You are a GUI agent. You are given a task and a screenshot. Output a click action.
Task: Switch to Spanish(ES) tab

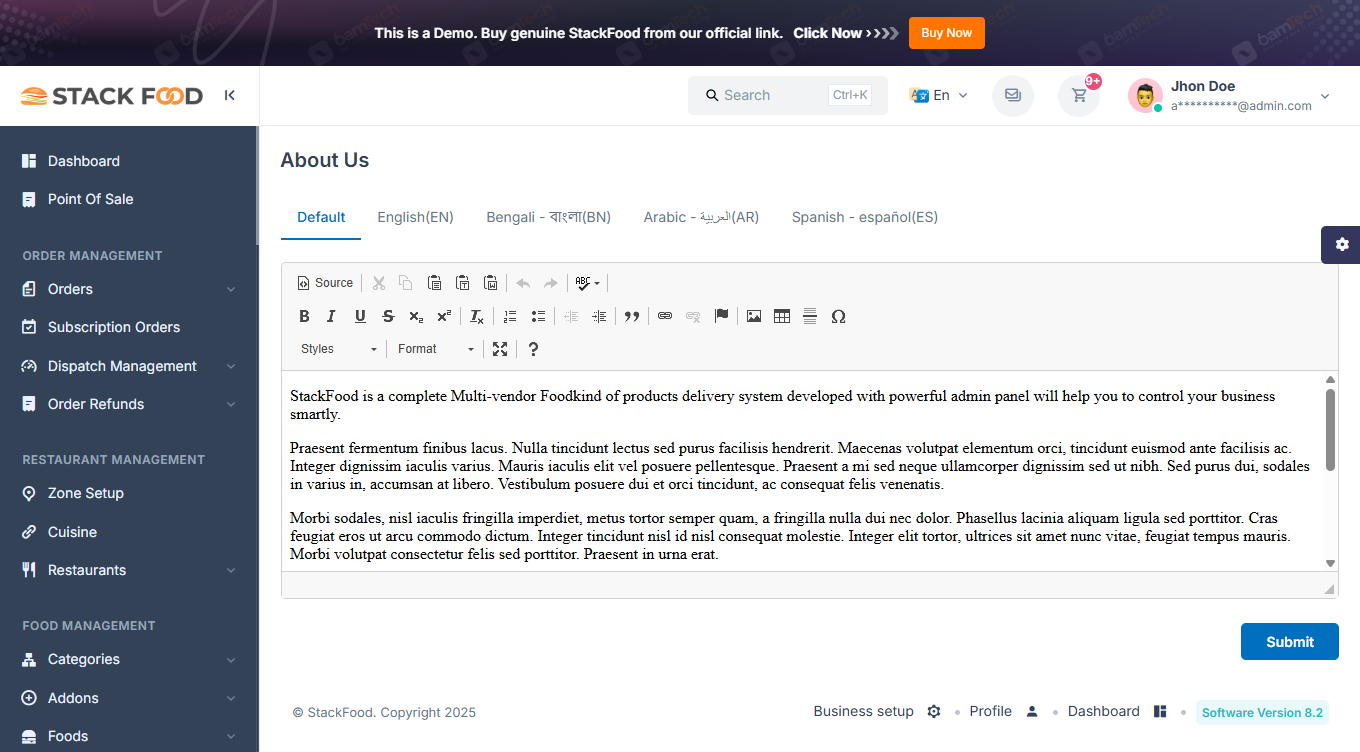pyautogui.click(x=865, y=217)
